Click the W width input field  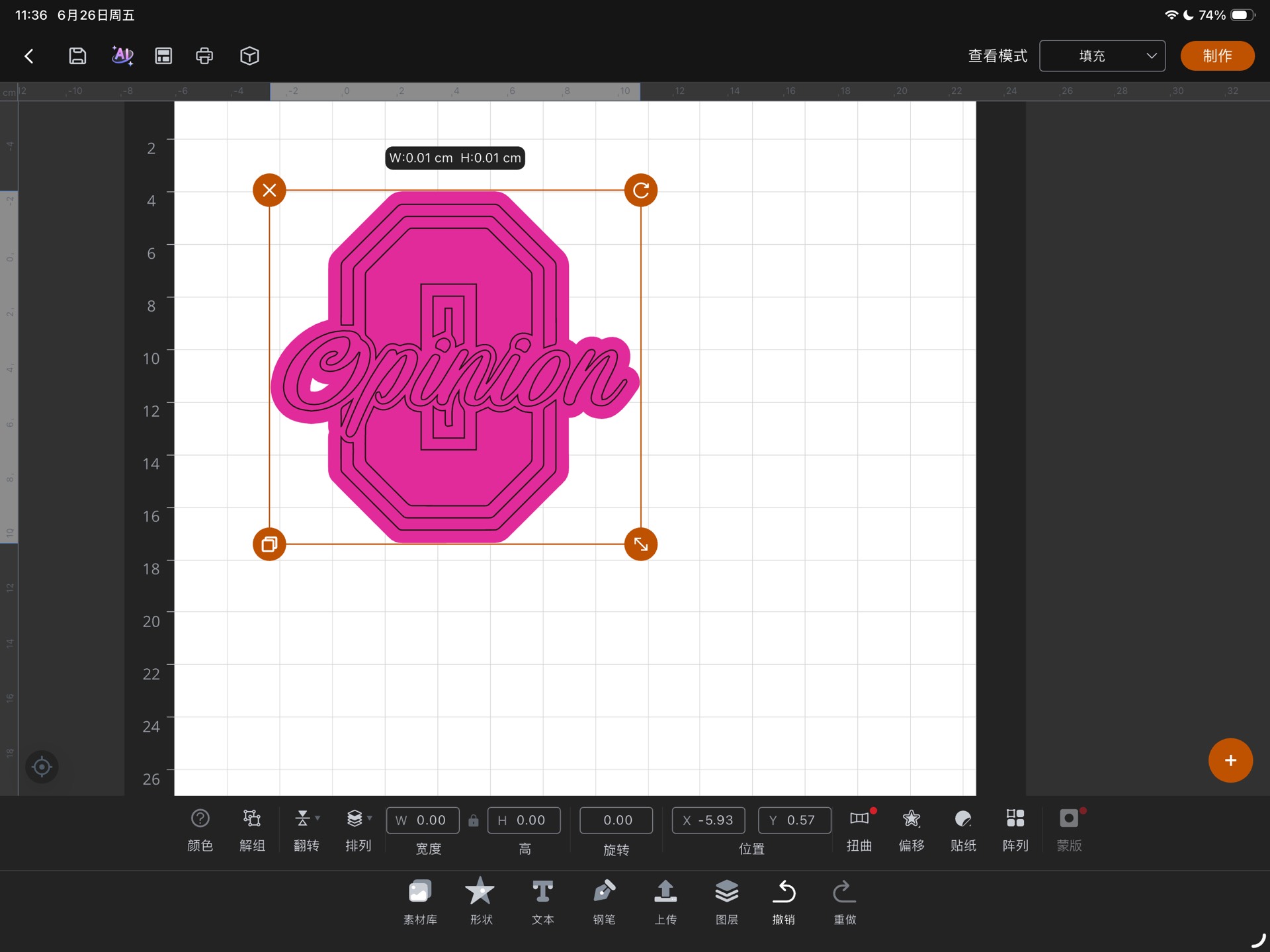[x=423, y=820]
